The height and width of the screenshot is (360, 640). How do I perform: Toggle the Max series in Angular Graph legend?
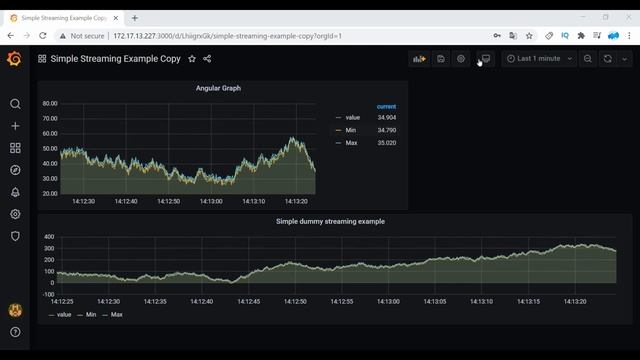351,143
